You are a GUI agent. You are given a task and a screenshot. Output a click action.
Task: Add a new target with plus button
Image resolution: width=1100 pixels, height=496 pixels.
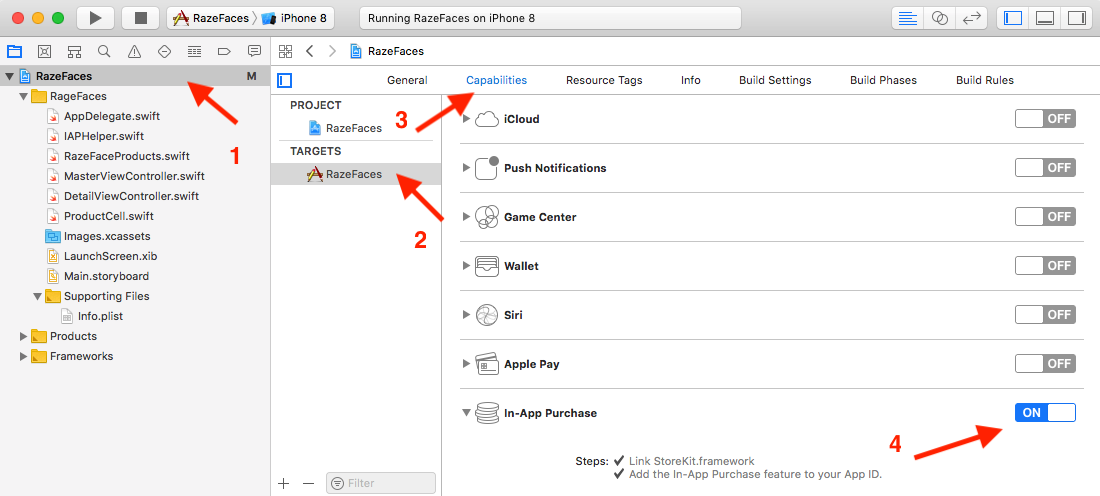[283, 483]
